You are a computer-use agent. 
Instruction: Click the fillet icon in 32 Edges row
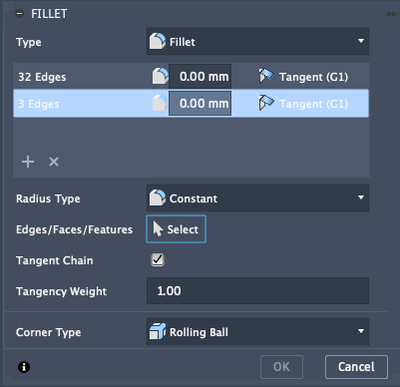[160, 76]
